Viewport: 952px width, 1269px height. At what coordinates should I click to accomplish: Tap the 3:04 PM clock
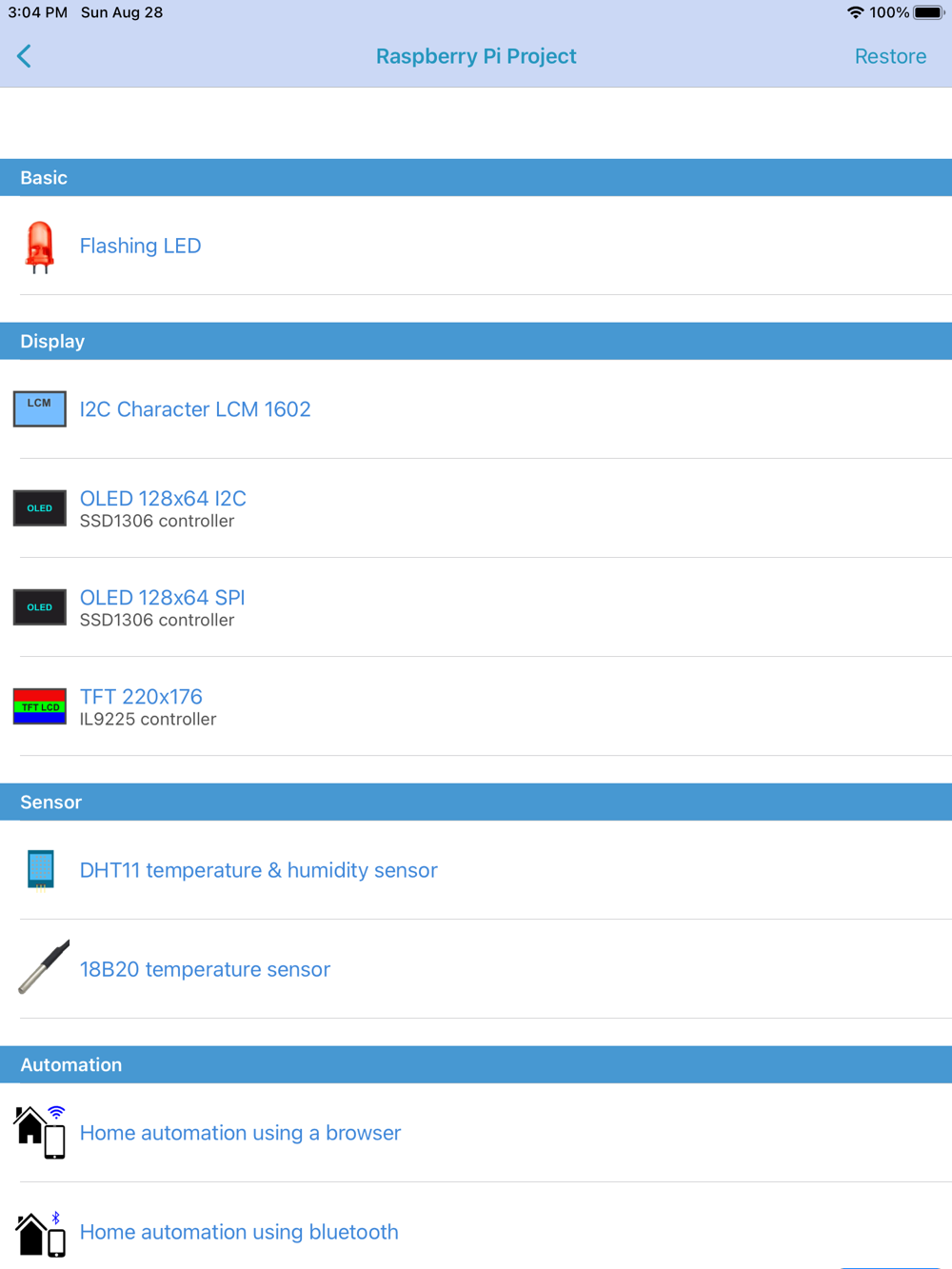click(37, 12)
